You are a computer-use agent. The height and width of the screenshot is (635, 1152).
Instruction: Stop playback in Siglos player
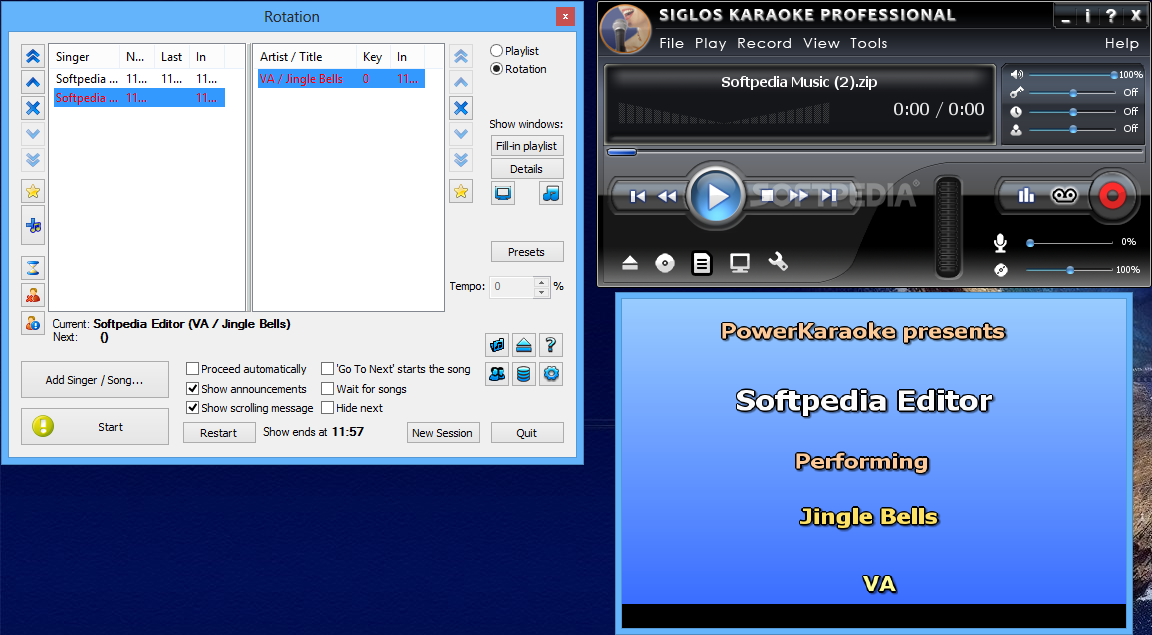pos(767,195)
